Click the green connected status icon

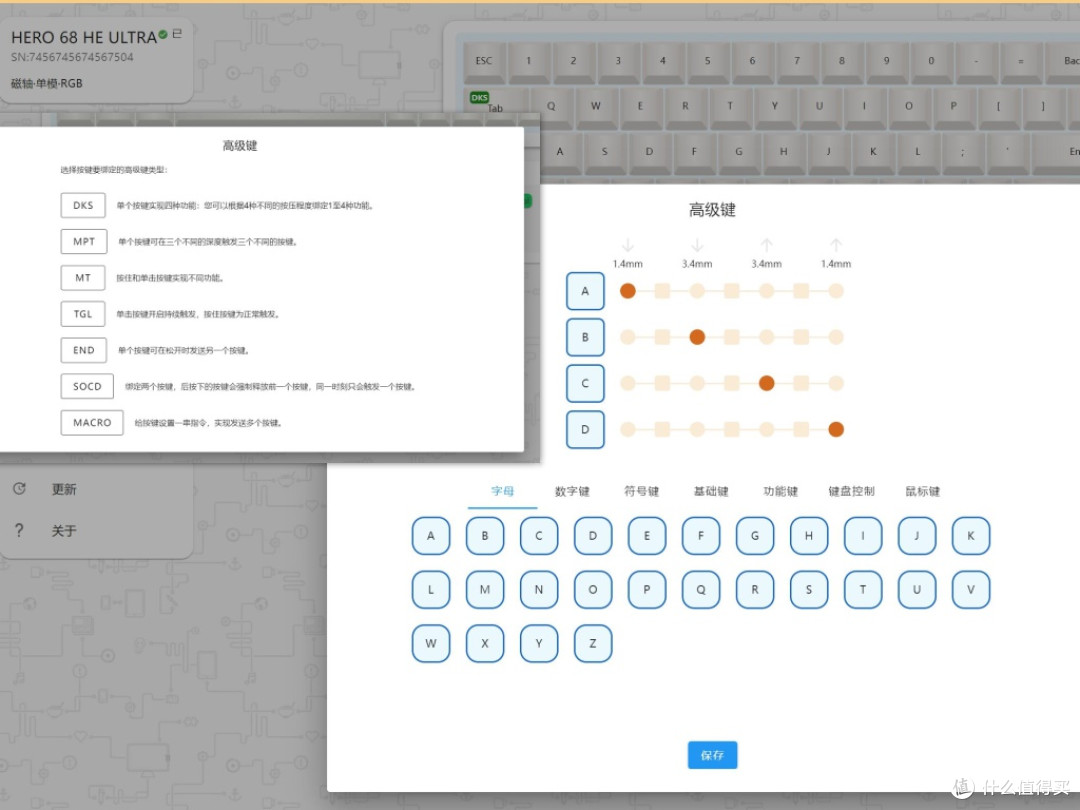[x=163, y=34]
